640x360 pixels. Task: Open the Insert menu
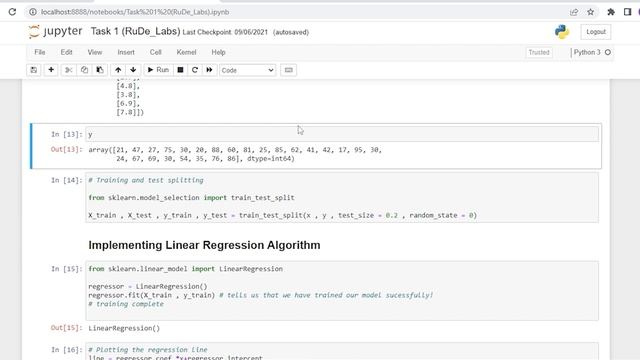(126, 52)
